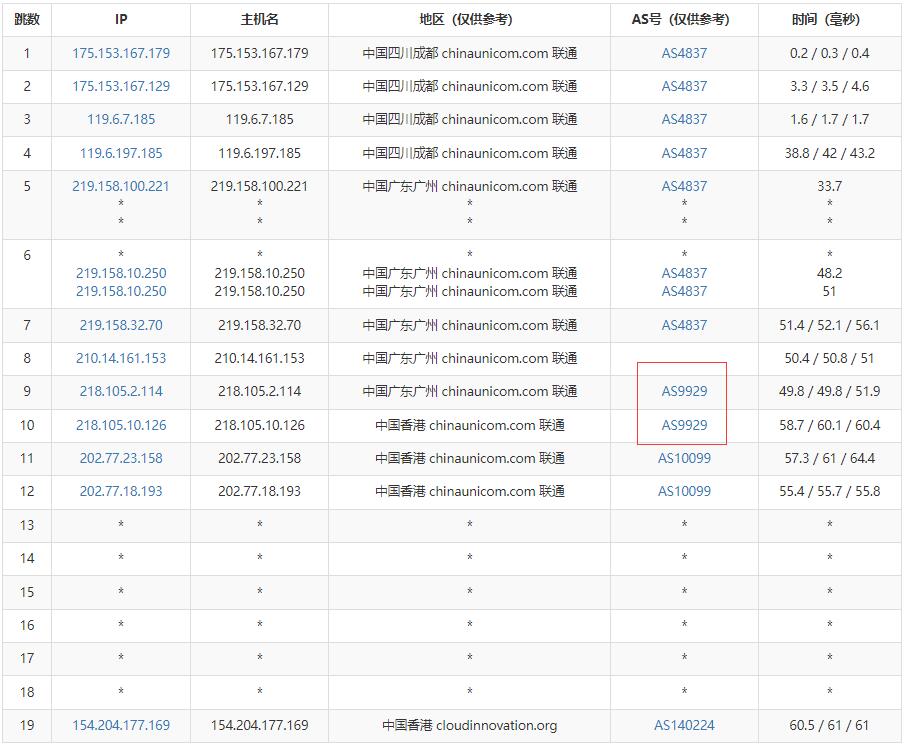The image size is (907, 745).
Task: Click time value 60.5 / 61 / 61
Action: 829,725
